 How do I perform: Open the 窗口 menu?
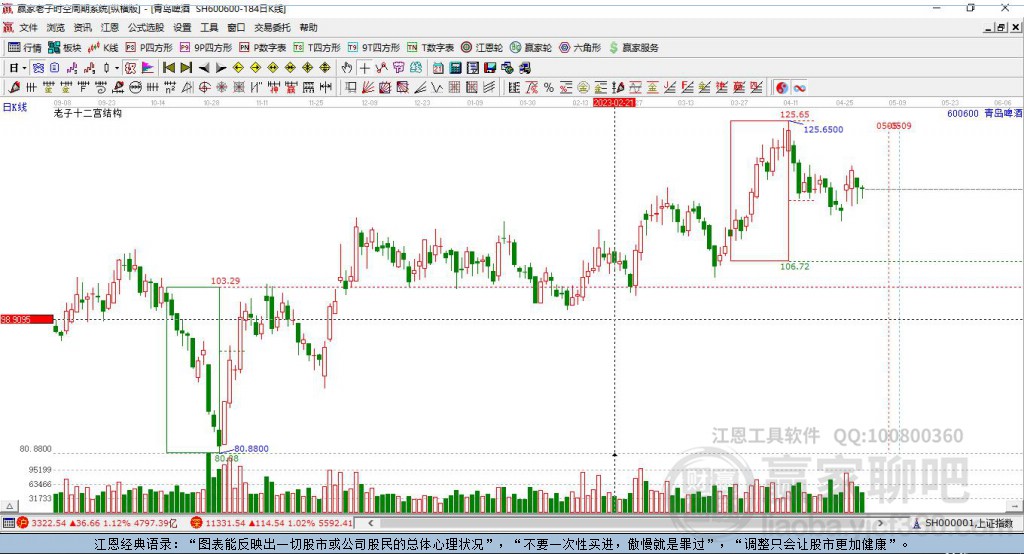coord(236,27)
